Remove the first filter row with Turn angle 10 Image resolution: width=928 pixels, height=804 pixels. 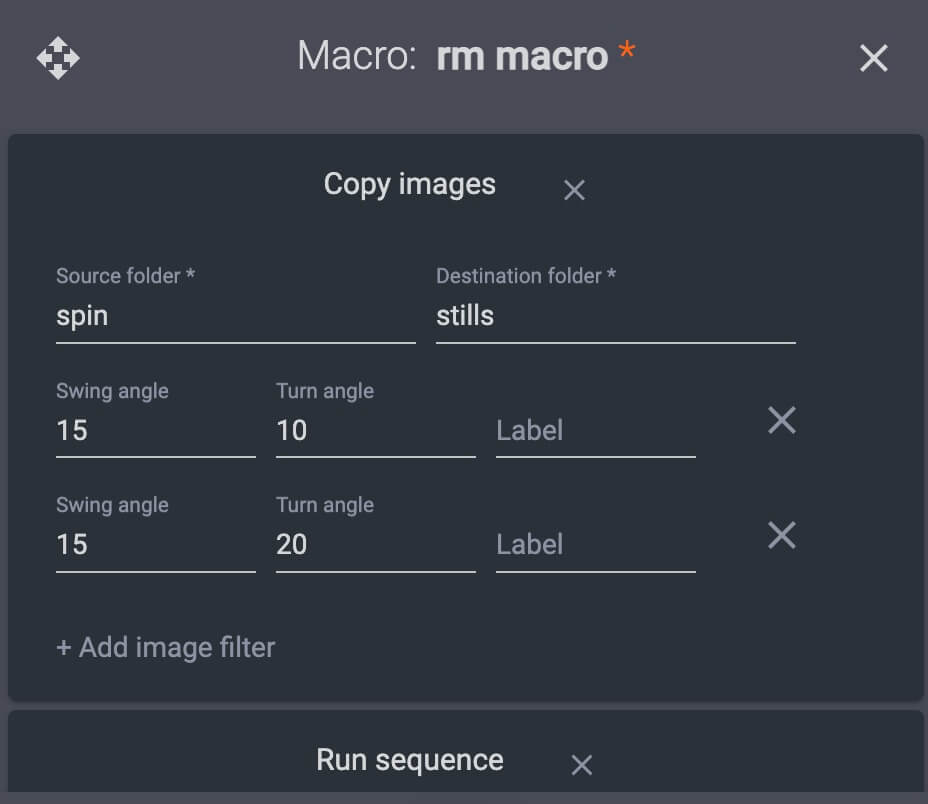click(781, 421)
